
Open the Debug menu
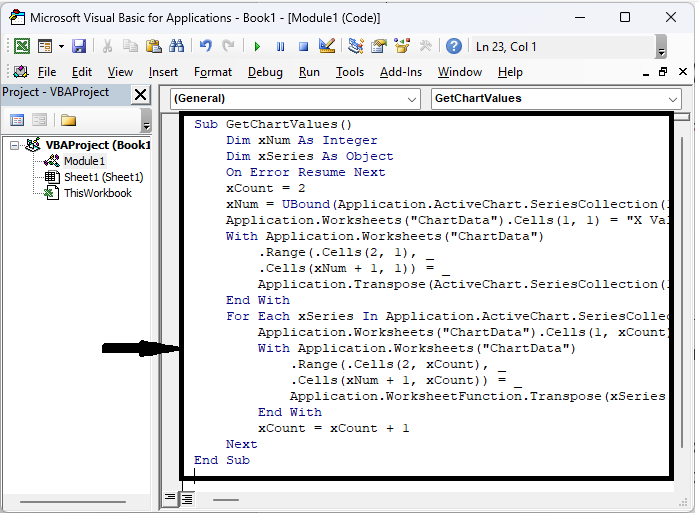click(x=265, y=72)
